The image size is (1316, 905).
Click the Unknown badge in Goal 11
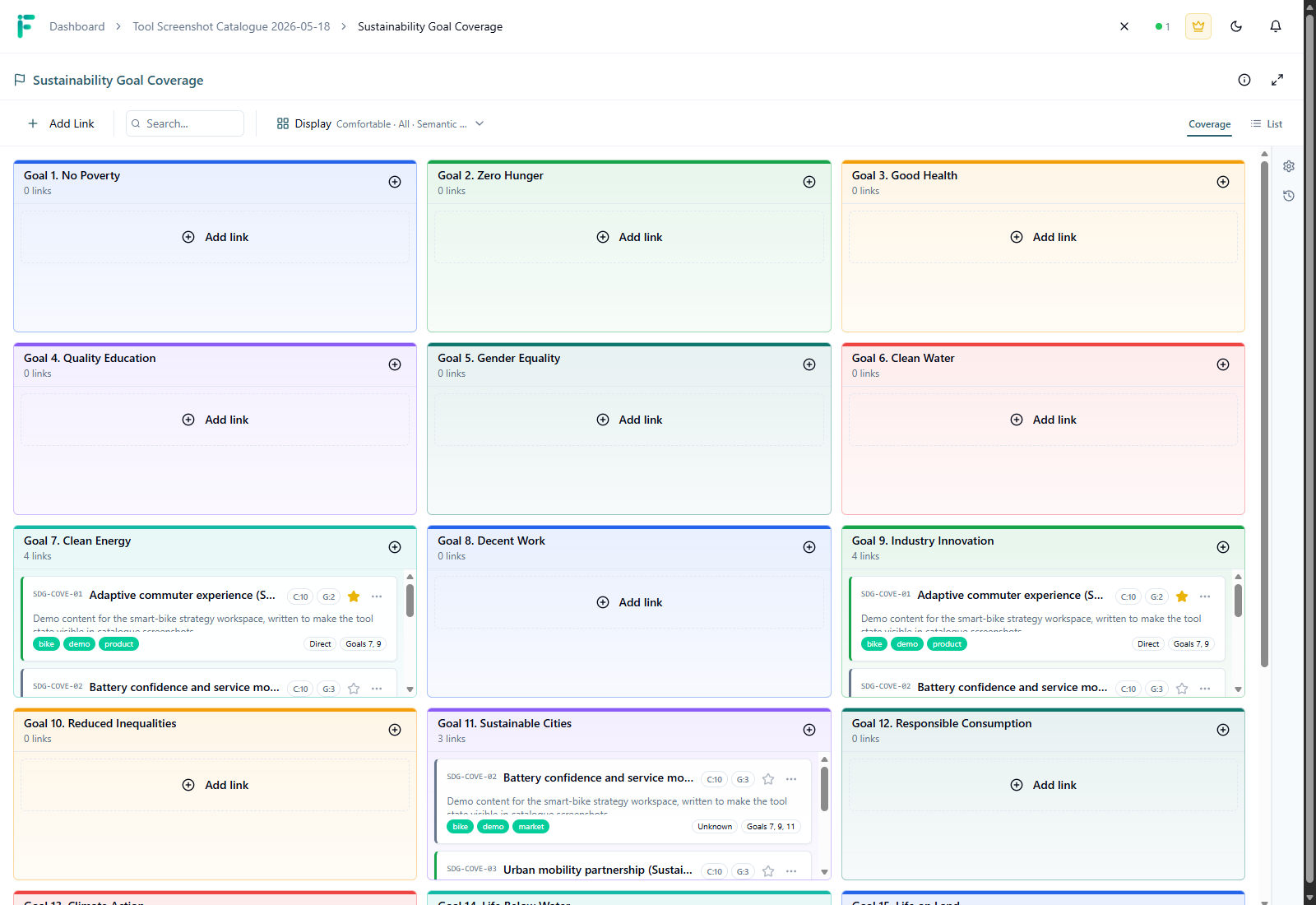[715, 827]
